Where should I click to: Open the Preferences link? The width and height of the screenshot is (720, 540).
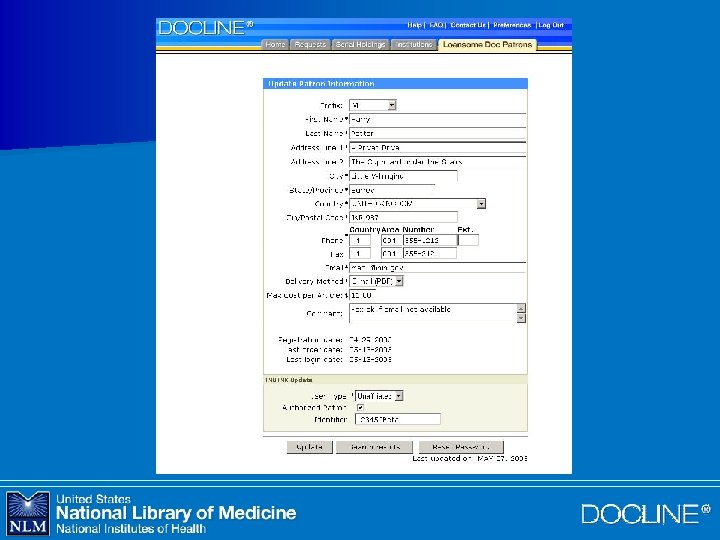tap(512, 25)
